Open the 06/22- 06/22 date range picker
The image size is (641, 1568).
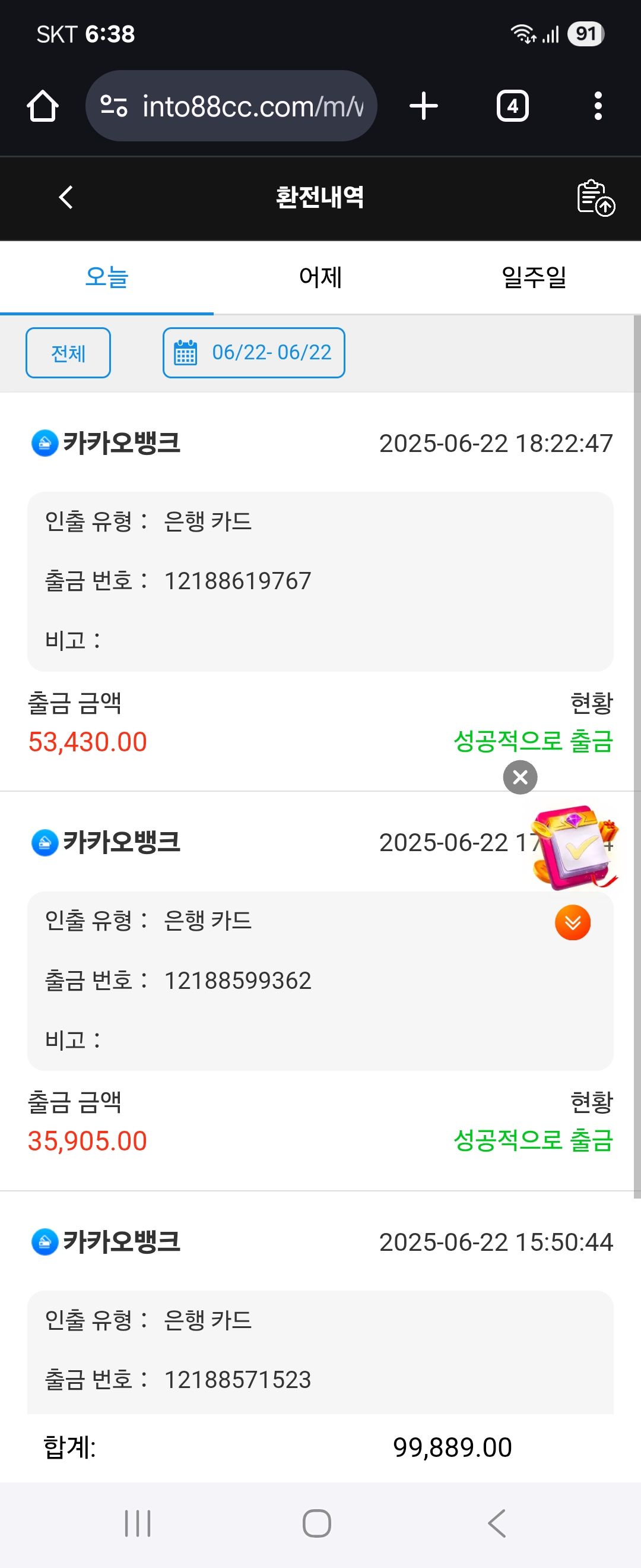253,353
